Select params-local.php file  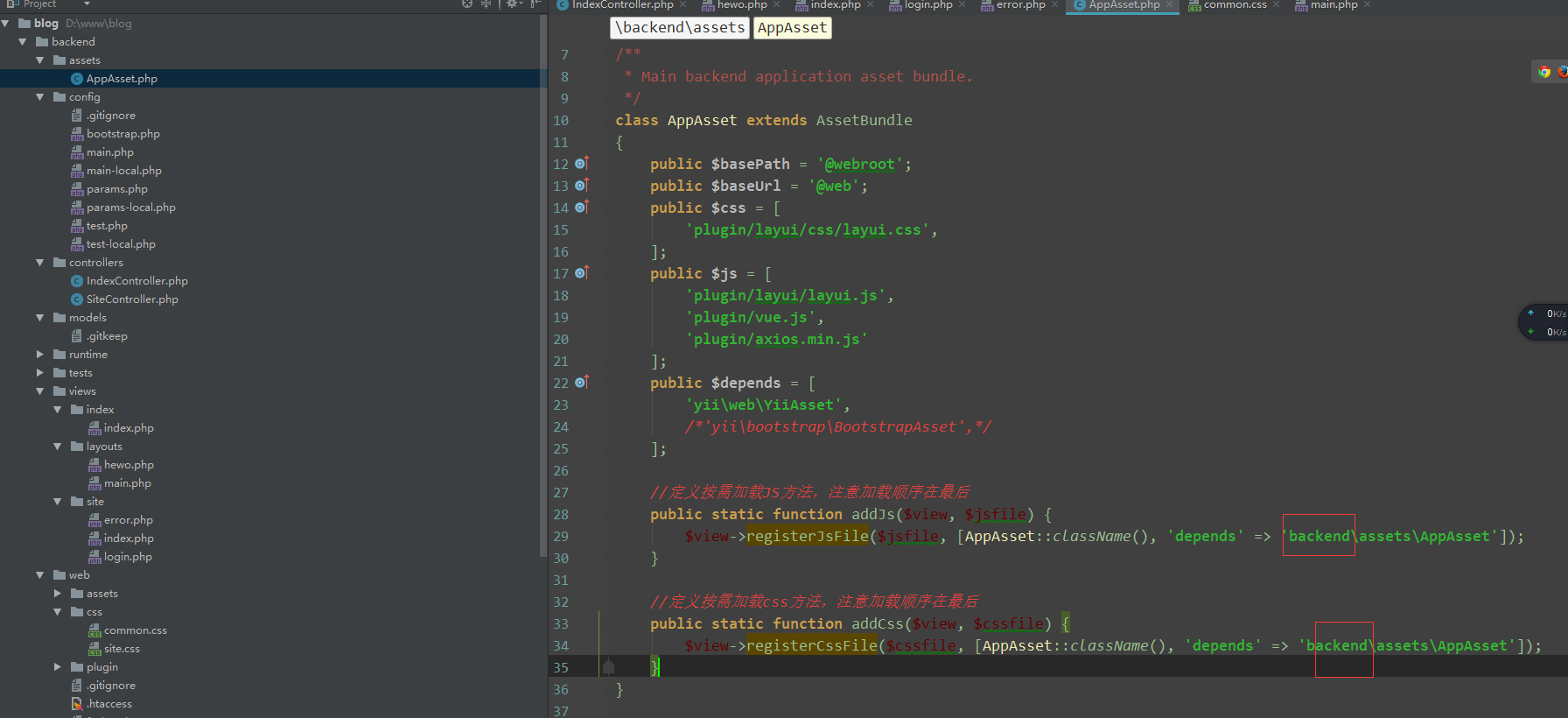[x=130, y=208]
